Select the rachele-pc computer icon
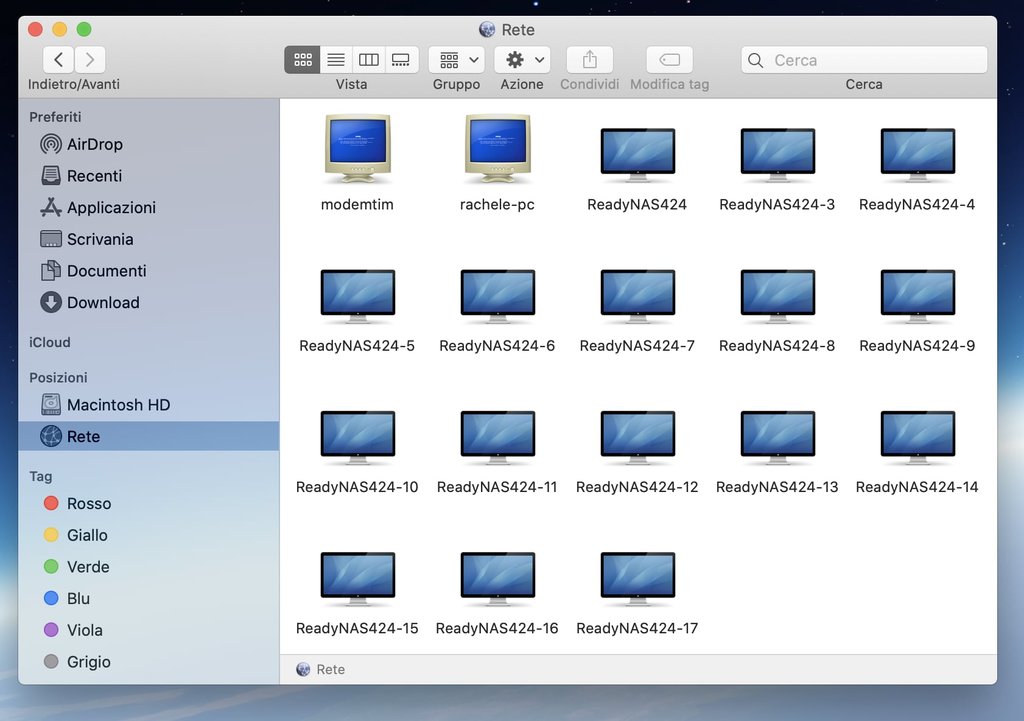This screenshot has width=1024, height=721. coord(498,150)
